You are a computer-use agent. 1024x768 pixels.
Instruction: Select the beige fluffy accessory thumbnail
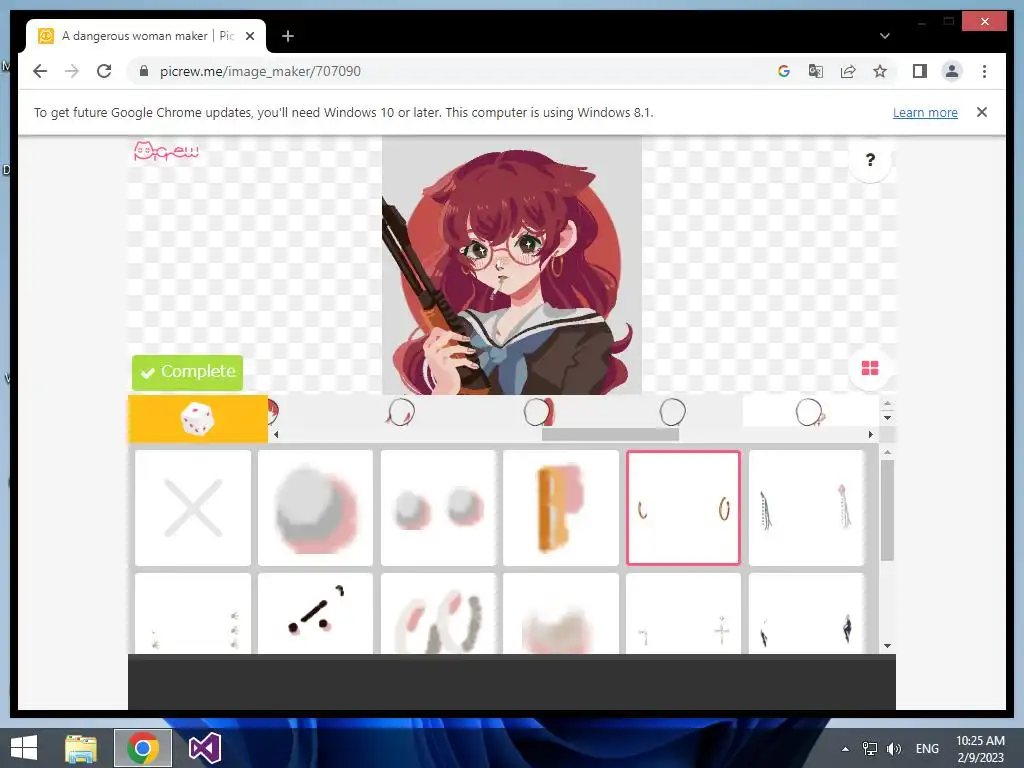point(561,613)
